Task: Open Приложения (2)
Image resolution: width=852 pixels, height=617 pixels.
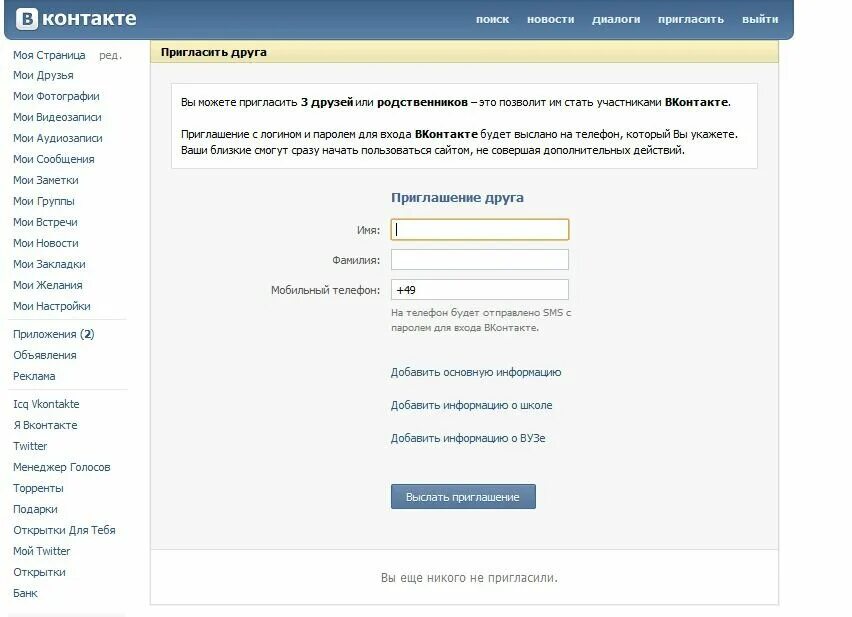Action: 54,334
